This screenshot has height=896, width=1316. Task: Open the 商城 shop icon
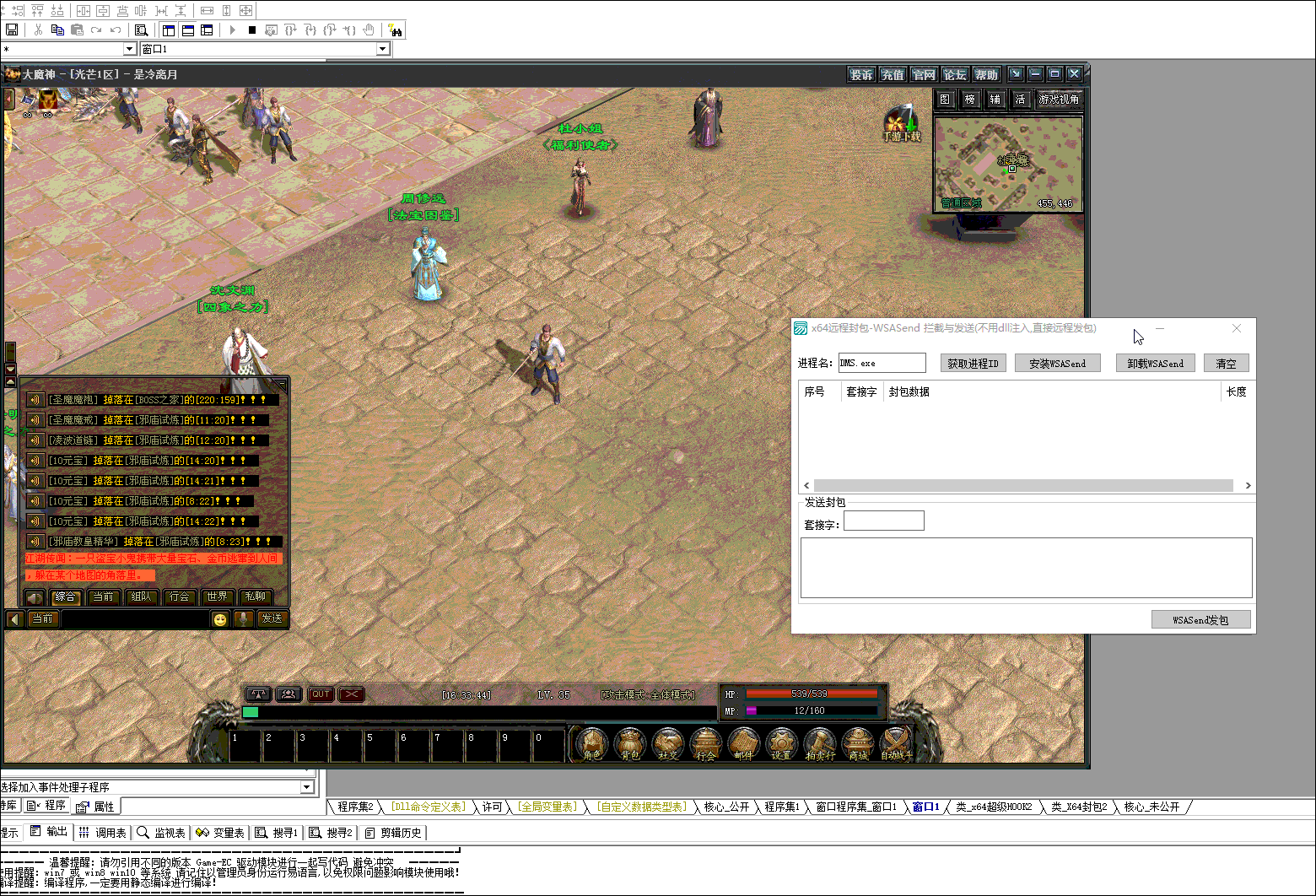coord(858,742)
